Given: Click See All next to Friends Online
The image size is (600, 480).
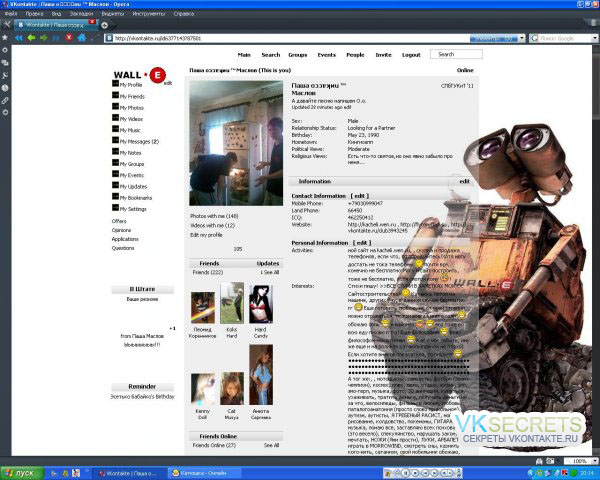Looking at the screenshot, I should coord(271,446).
